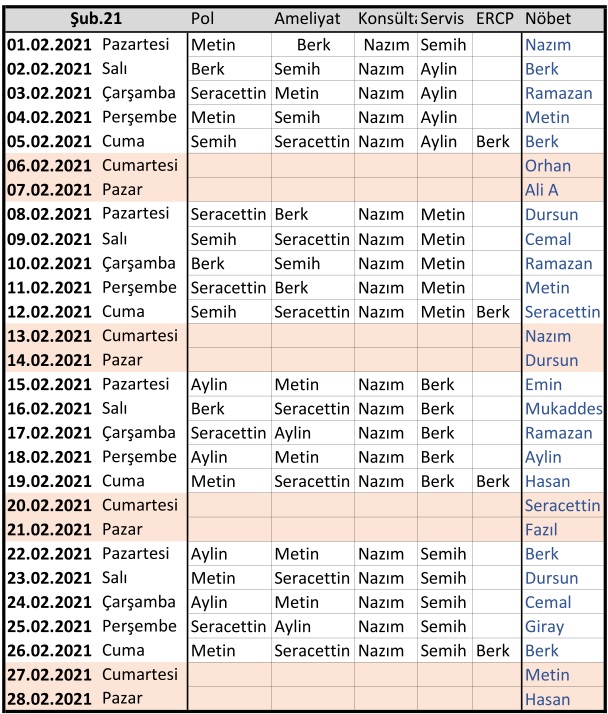
Task: Select ERCP cell for 05.02.2021 Cuma
Action: [493, 142]
